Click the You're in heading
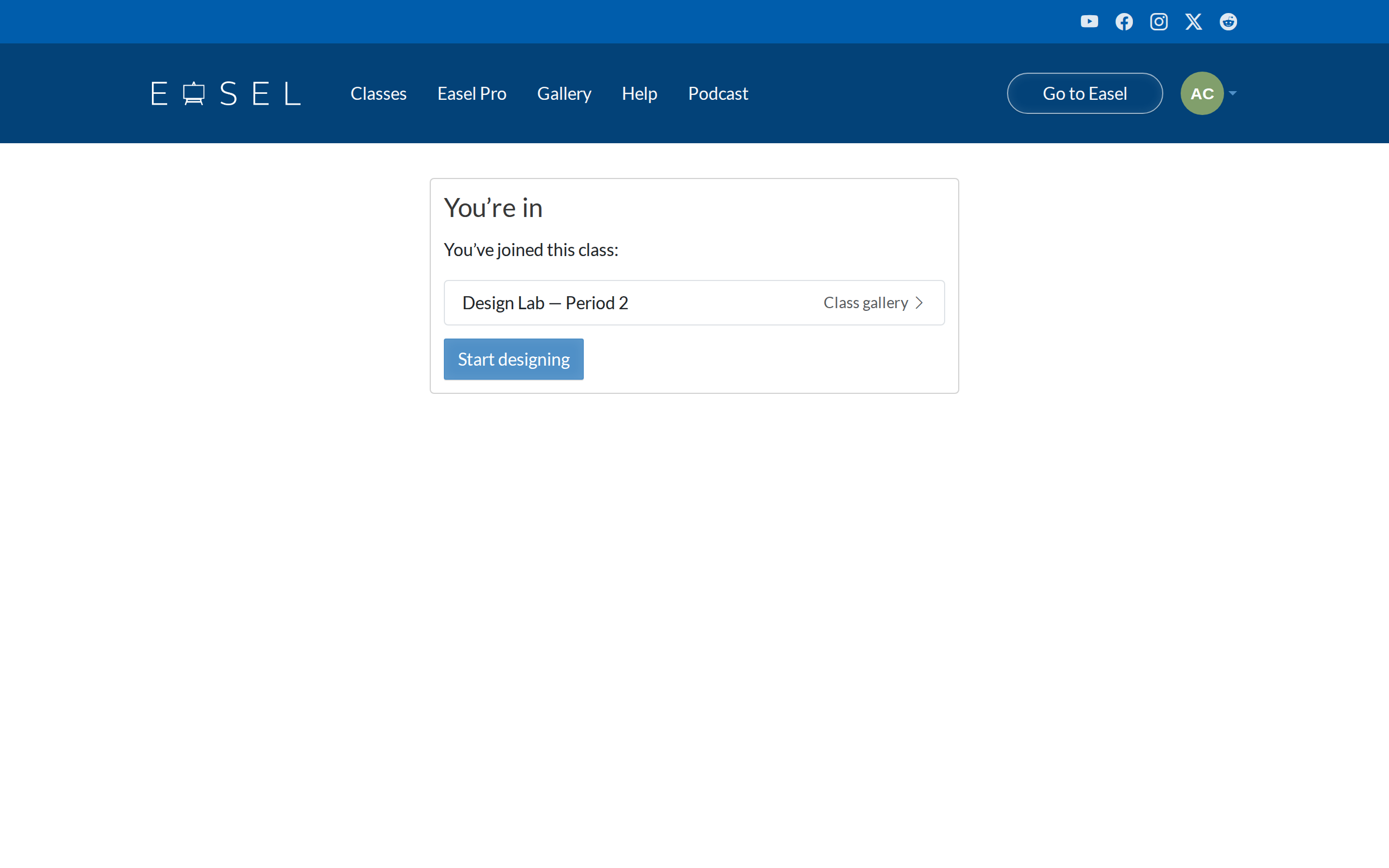This screenshot has height=868, width=1389. pos(493,207)
